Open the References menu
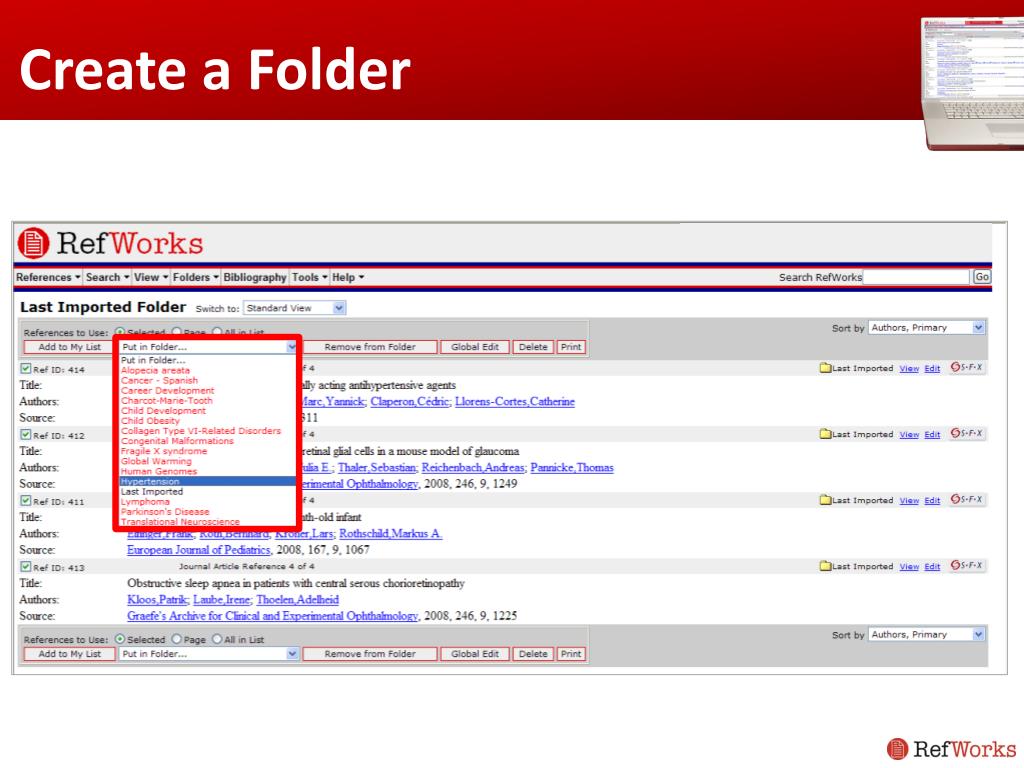Image resolution: width=1024 pixels, height=768 pixels. [48, 278]
